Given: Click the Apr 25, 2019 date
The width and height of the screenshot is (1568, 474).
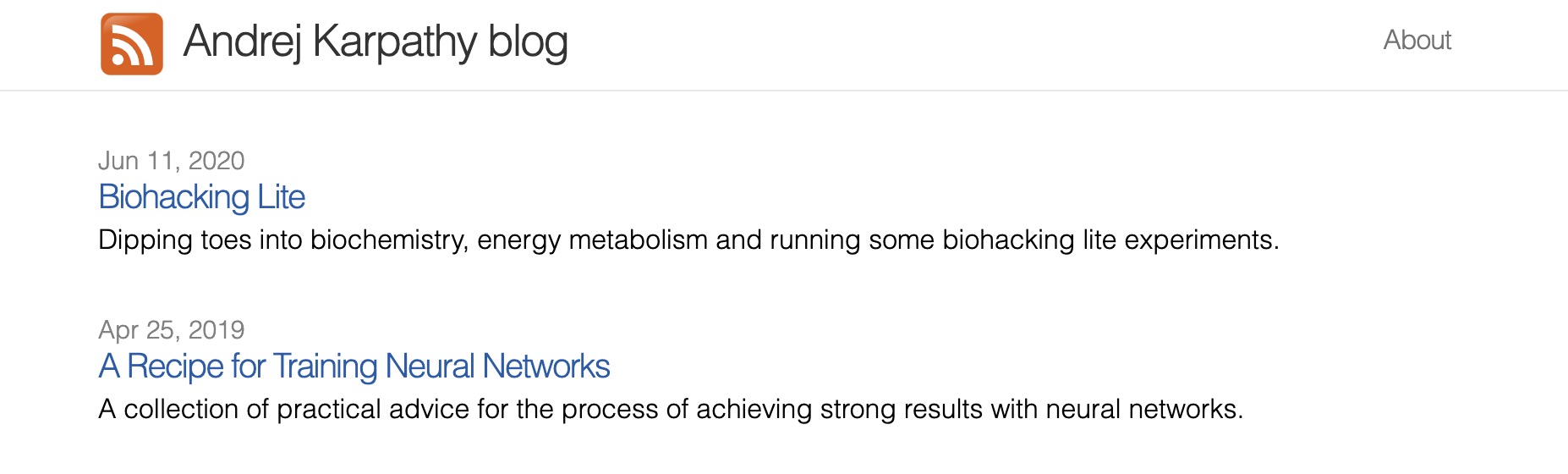Looking at the screenshot, I should pos(172,329).
